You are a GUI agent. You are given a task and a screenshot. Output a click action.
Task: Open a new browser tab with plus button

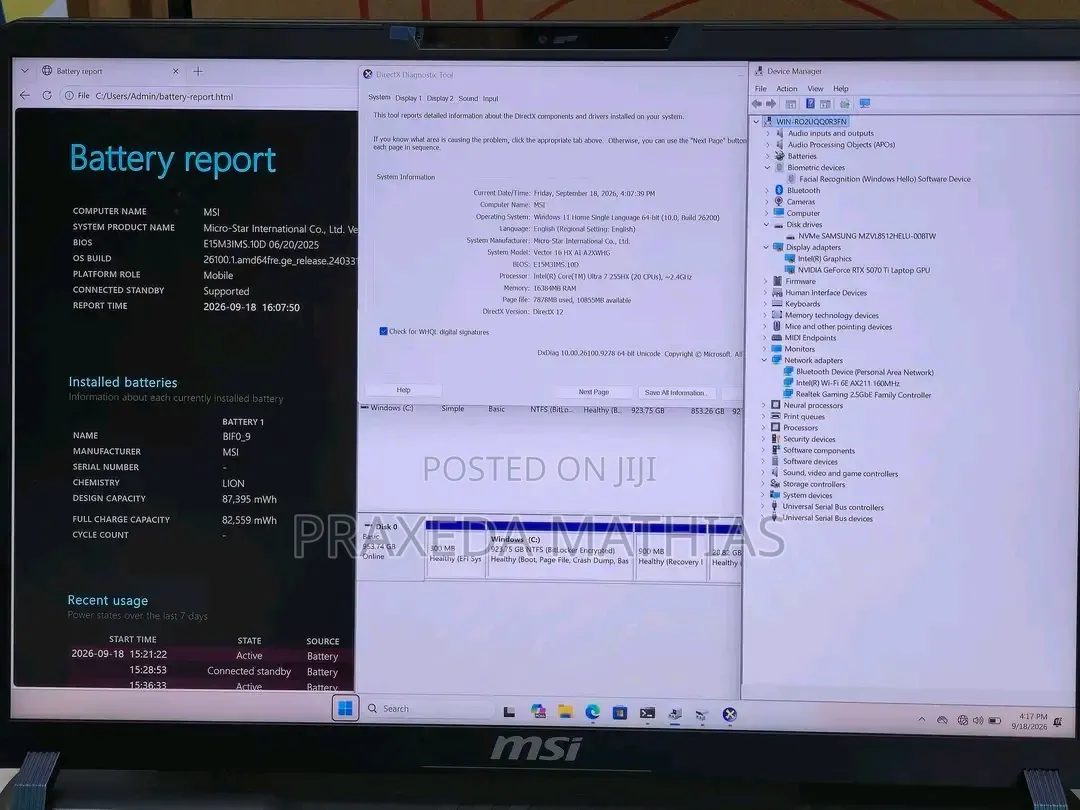click(198, 71)
